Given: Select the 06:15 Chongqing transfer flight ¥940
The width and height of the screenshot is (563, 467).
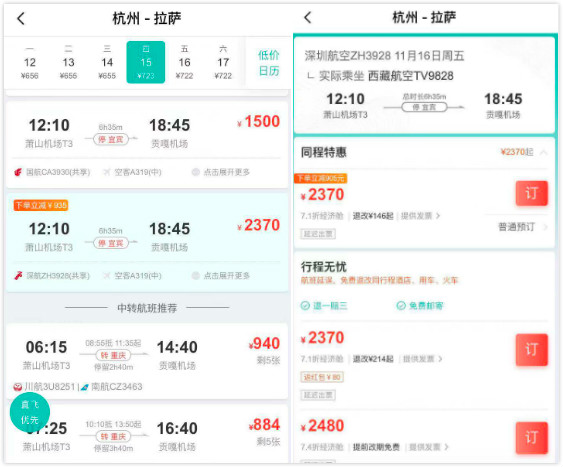Looking at the screenshot, I should click(x=147, y=361).
